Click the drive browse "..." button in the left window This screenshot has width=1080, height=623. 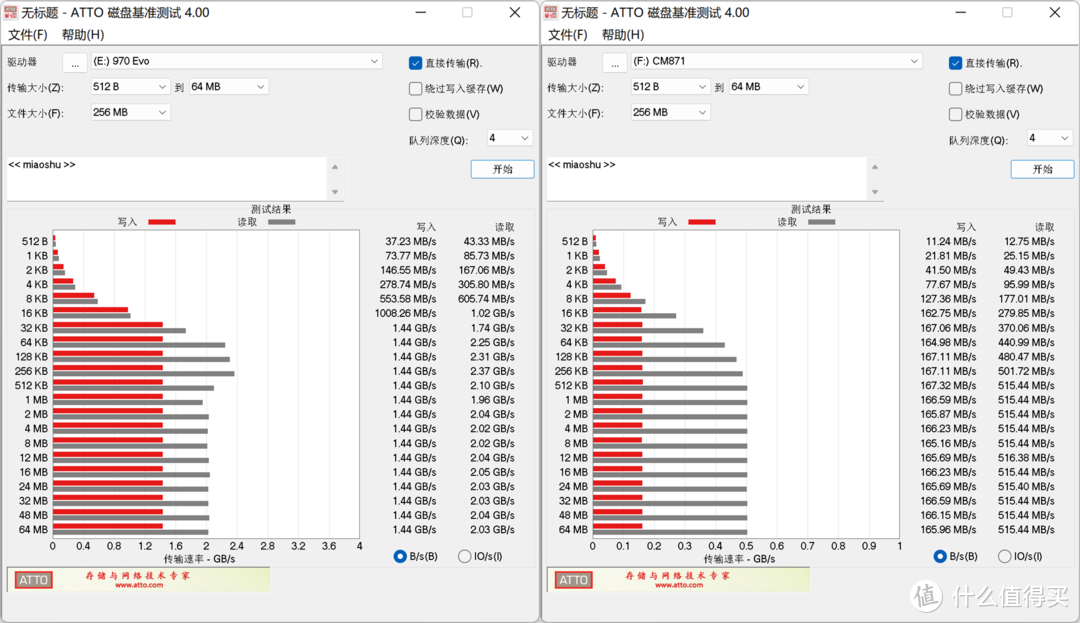(75, 60)
